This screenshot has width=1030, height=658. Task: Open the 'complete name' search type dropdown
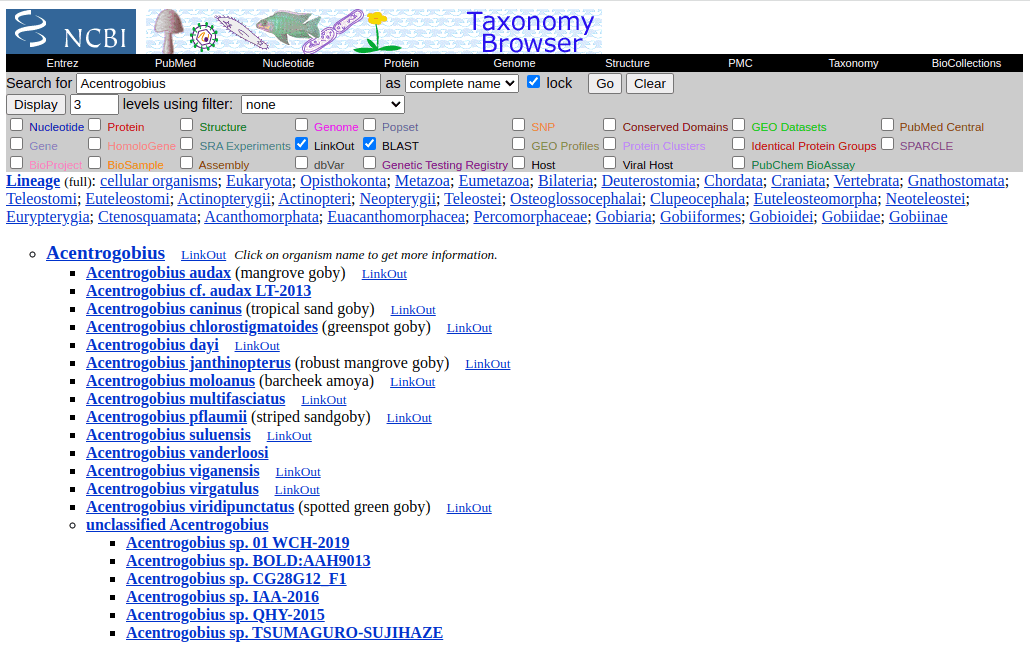click(x=462, y=83)
